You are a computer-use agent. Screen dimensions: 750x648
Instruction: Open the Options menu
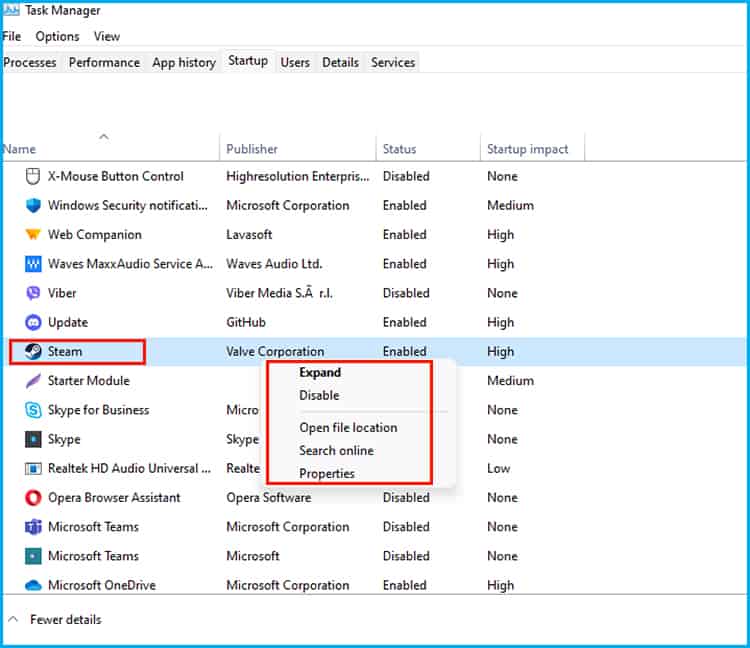point(57,36)
